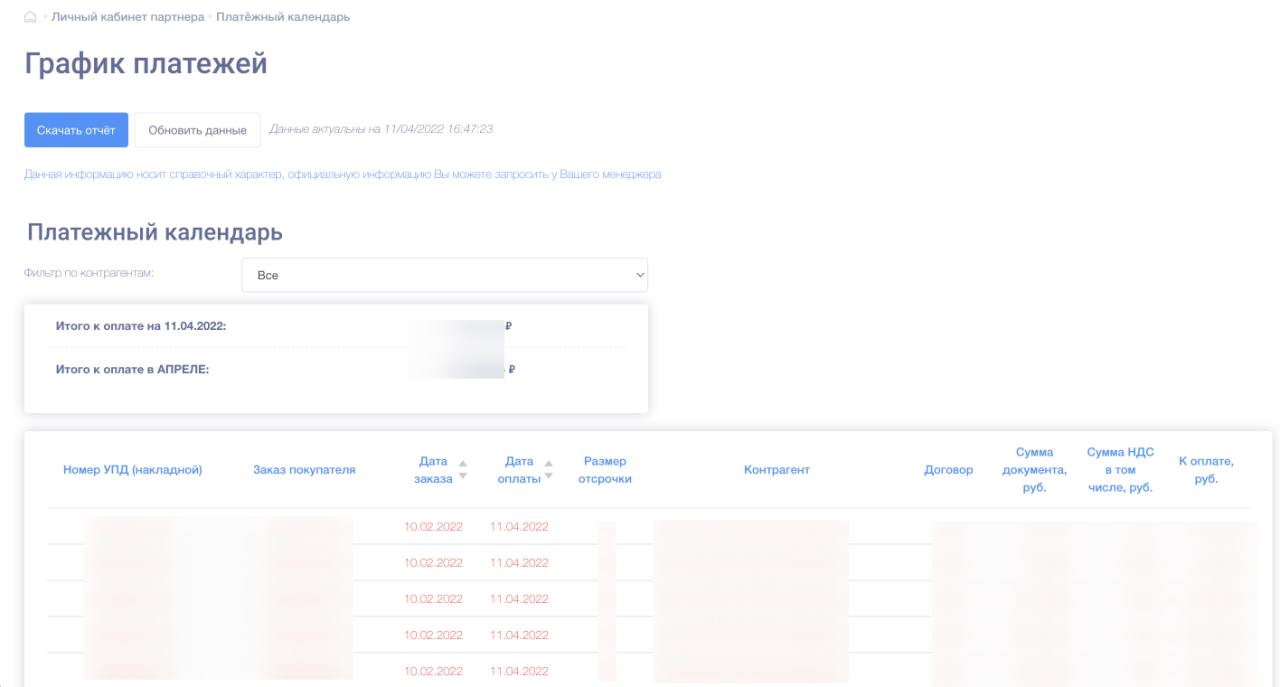Sort by payment date using the arrows icon
Viewport: 1280px width, 687px height.
pyautogui.click(x=548, y=470)
